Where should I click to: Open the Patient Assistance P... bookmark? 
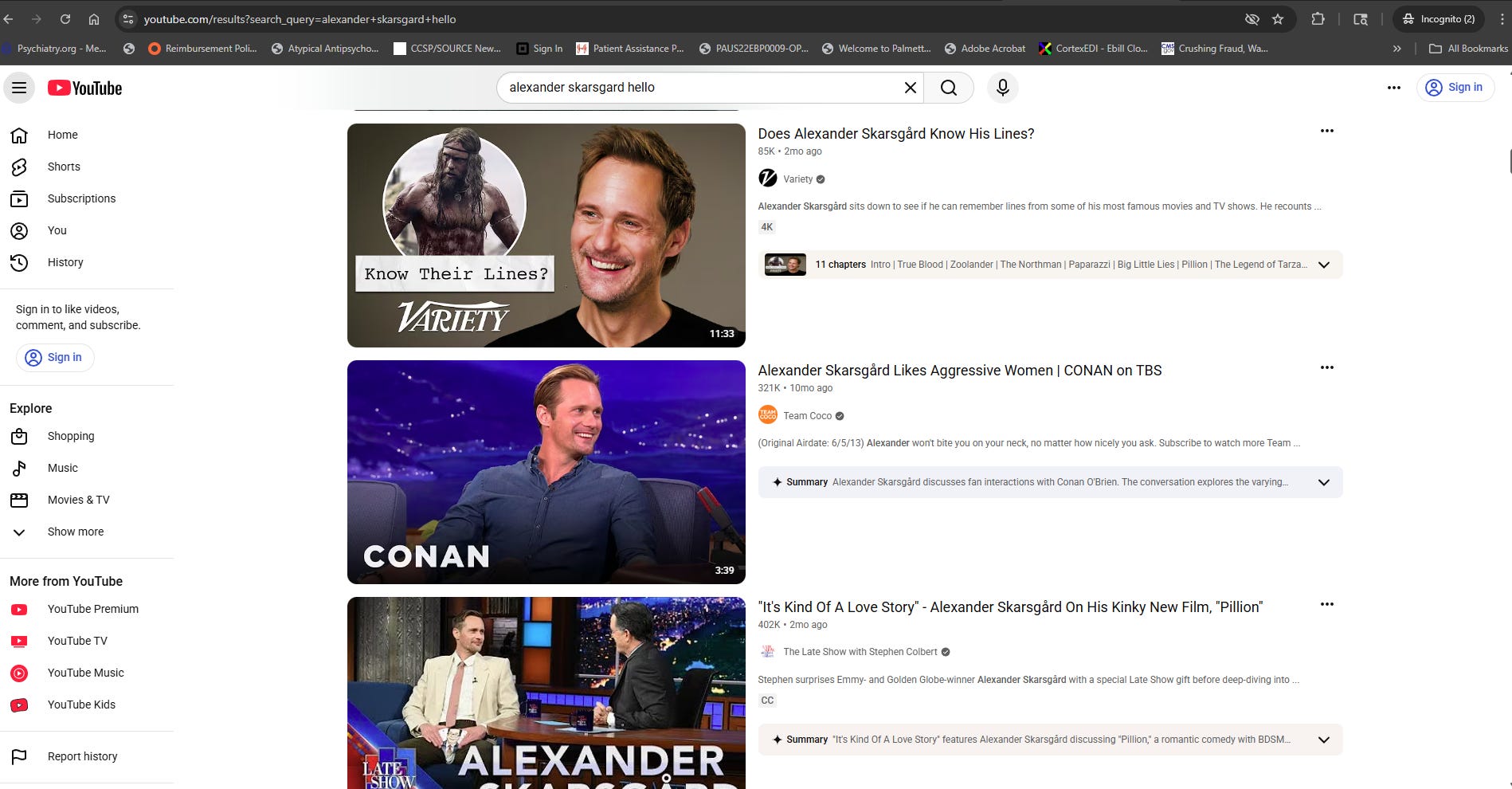point(630,49)
